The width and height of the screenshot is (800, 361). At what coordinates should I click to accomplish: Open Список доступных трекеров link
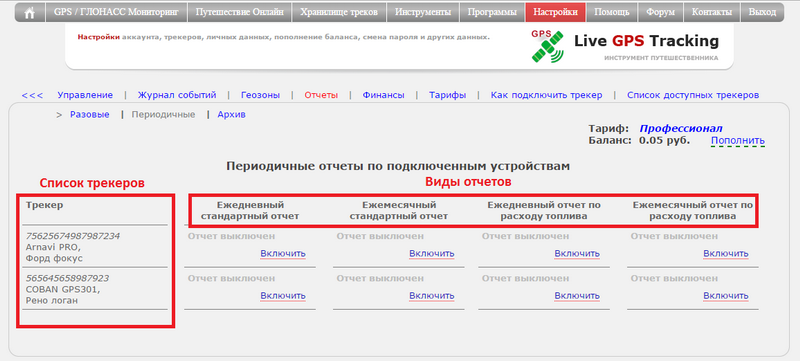coord(693,95)
